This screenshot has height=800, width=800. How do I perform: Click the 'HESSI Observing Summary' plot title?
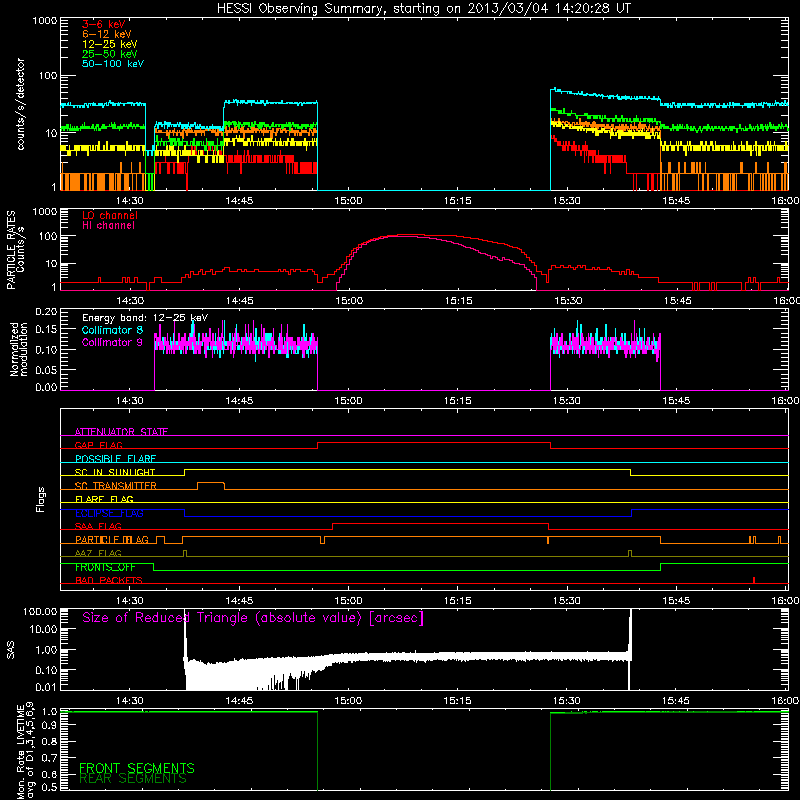[x=424, y=9]
